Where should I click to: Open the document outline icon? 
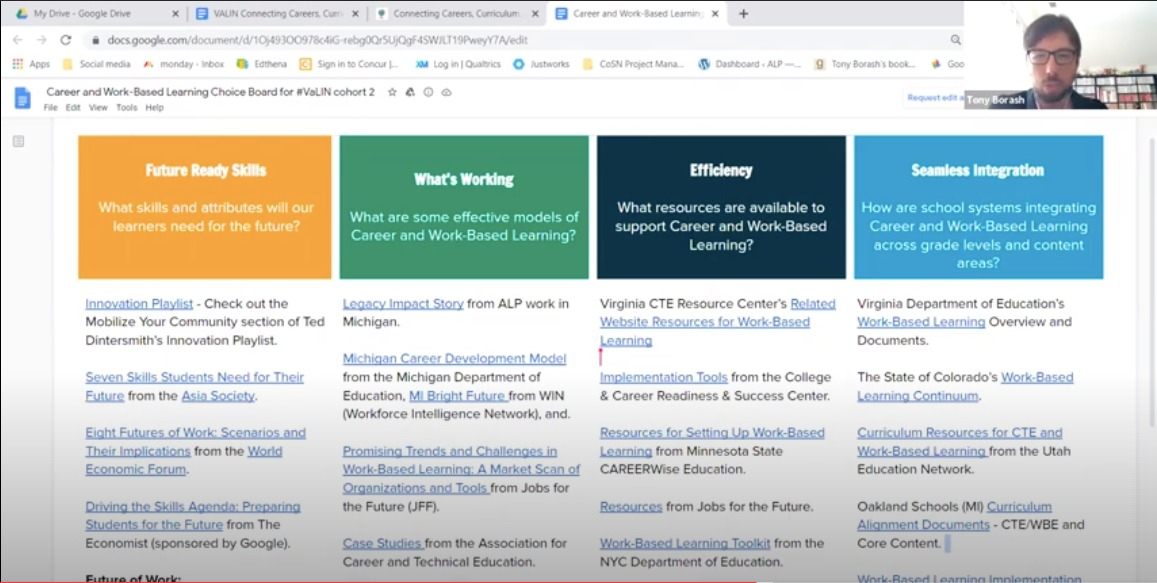(x=18, y=142)
